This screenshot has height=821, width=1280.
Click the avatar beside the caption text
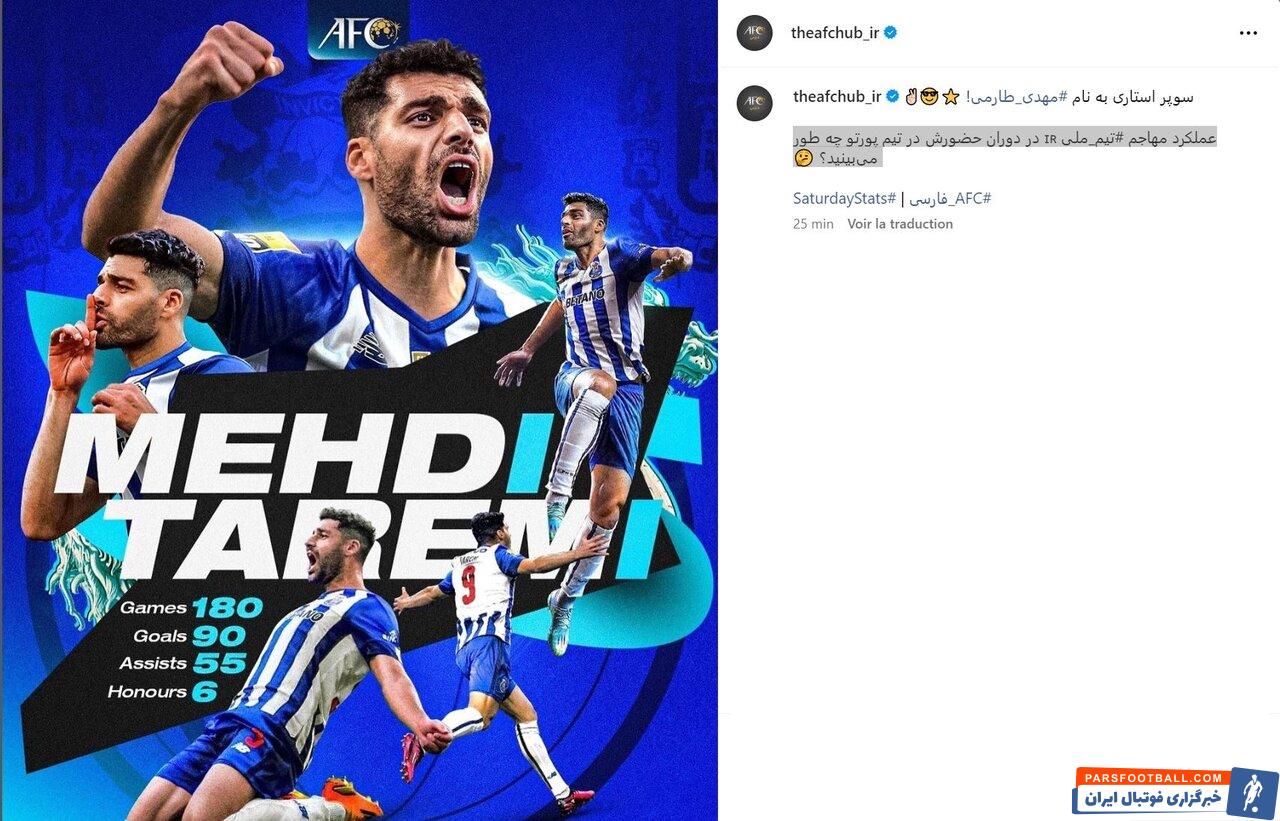[754, 103]
